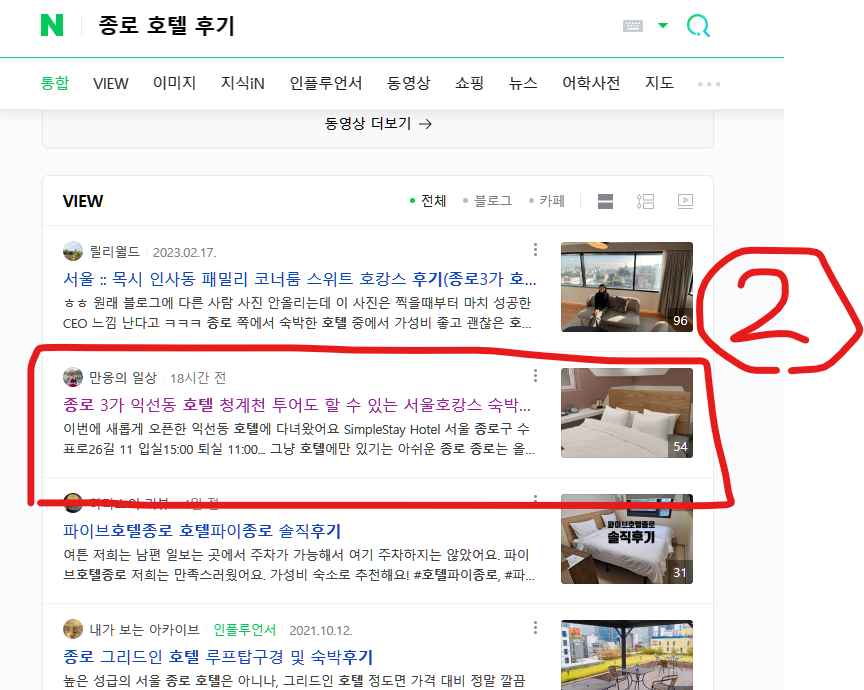The width and height of the screenshot is (864, 690).
Task: Click the snippet text starting 여튼 저희는 남편 일보는
Action: pyautogui.click(x=298, y=565)
